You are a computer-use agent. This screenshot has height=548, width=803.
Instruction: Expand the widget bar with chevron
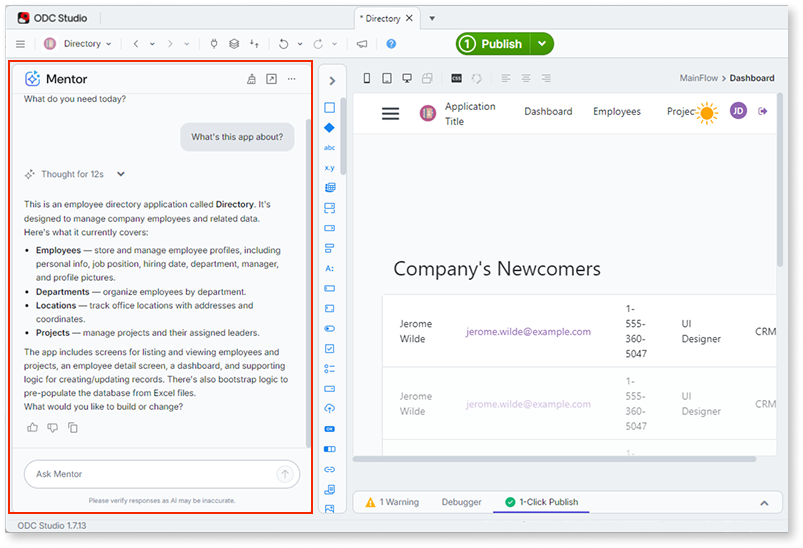tap(332, 81)
